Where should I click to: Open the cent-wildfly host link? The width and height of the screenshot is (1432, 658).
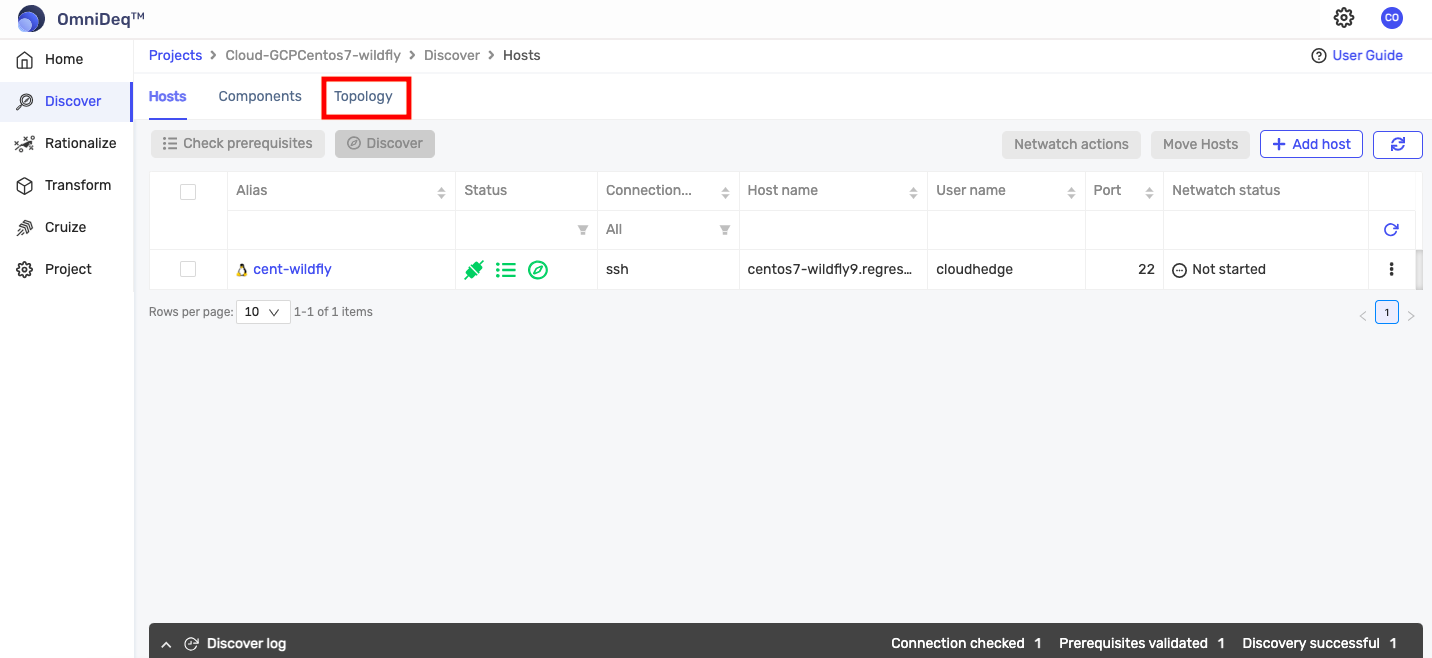(x=292, y=269)
